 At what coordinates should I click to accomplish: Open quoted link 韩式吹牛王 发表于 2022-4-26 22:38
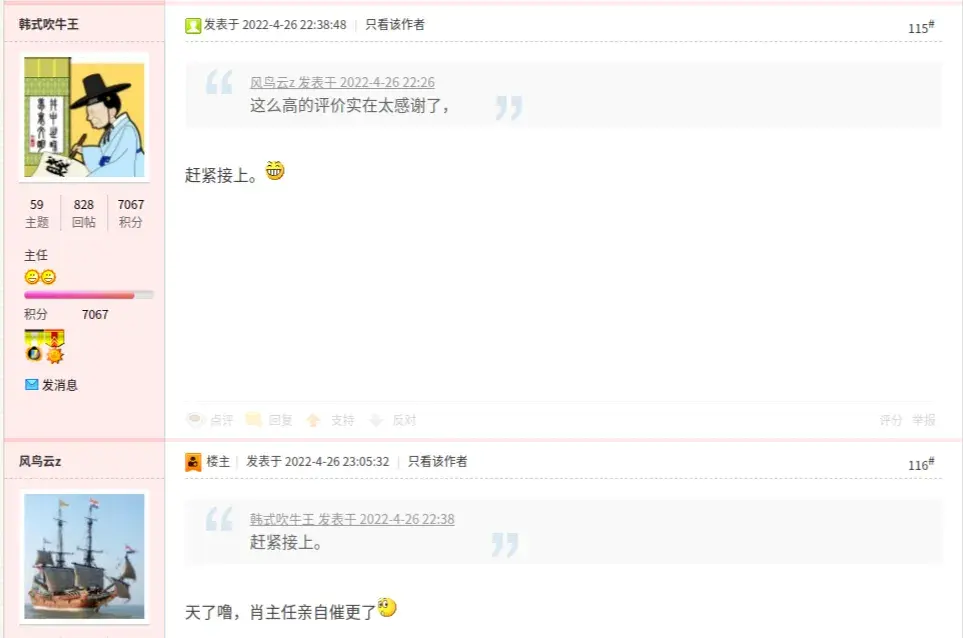click(x=352, y=519)
